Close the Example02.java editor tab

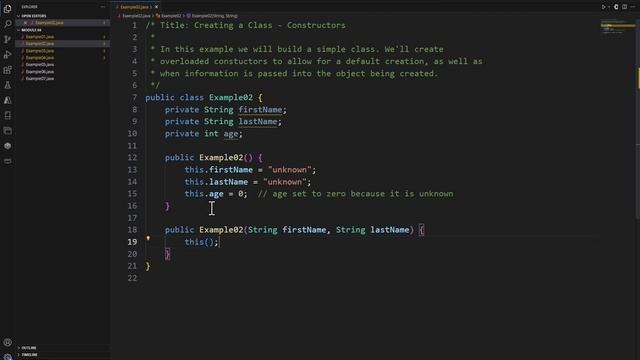point(156,7)
